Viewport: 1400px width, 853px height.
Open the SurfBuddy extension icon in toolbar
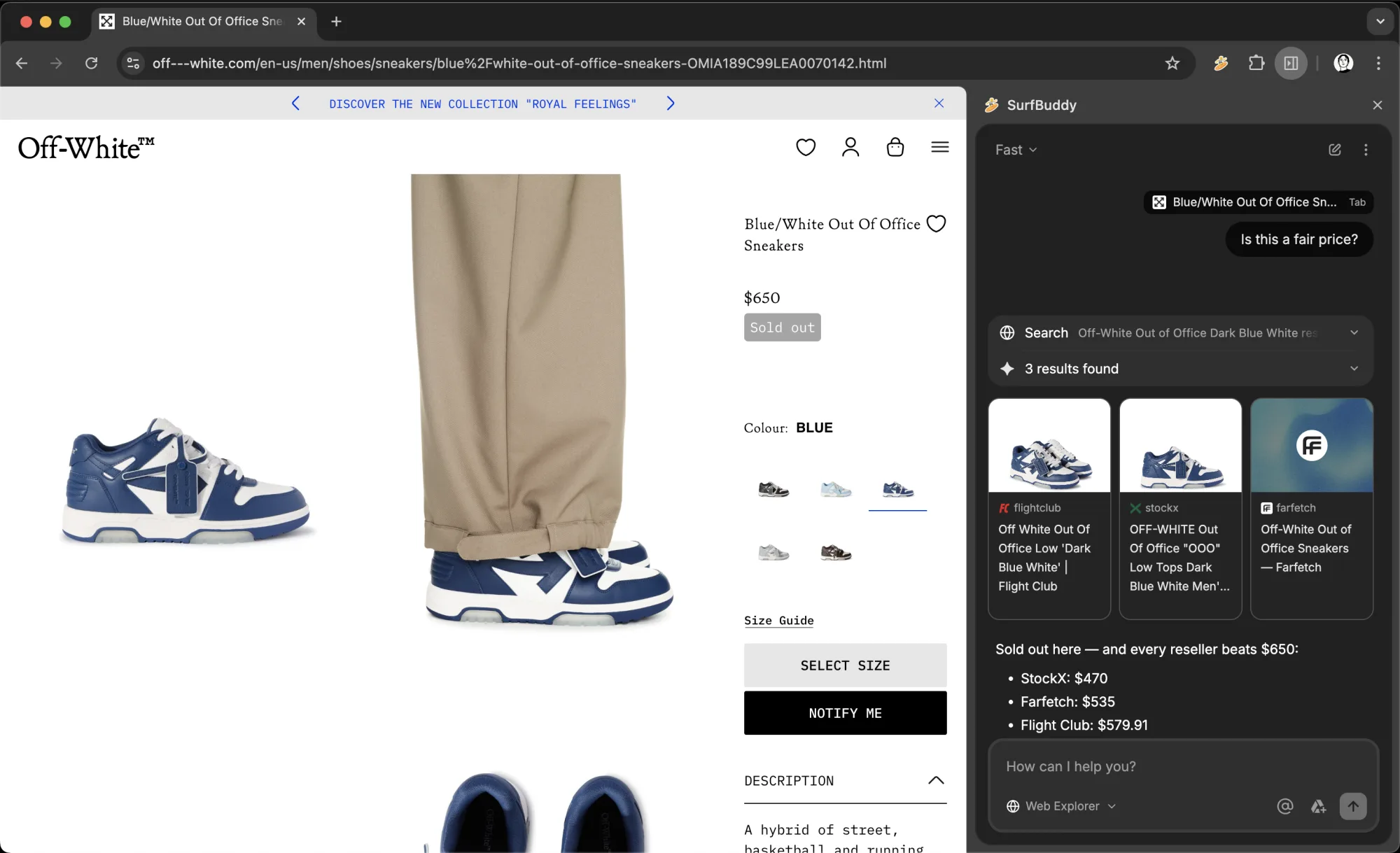(1221, 64)
